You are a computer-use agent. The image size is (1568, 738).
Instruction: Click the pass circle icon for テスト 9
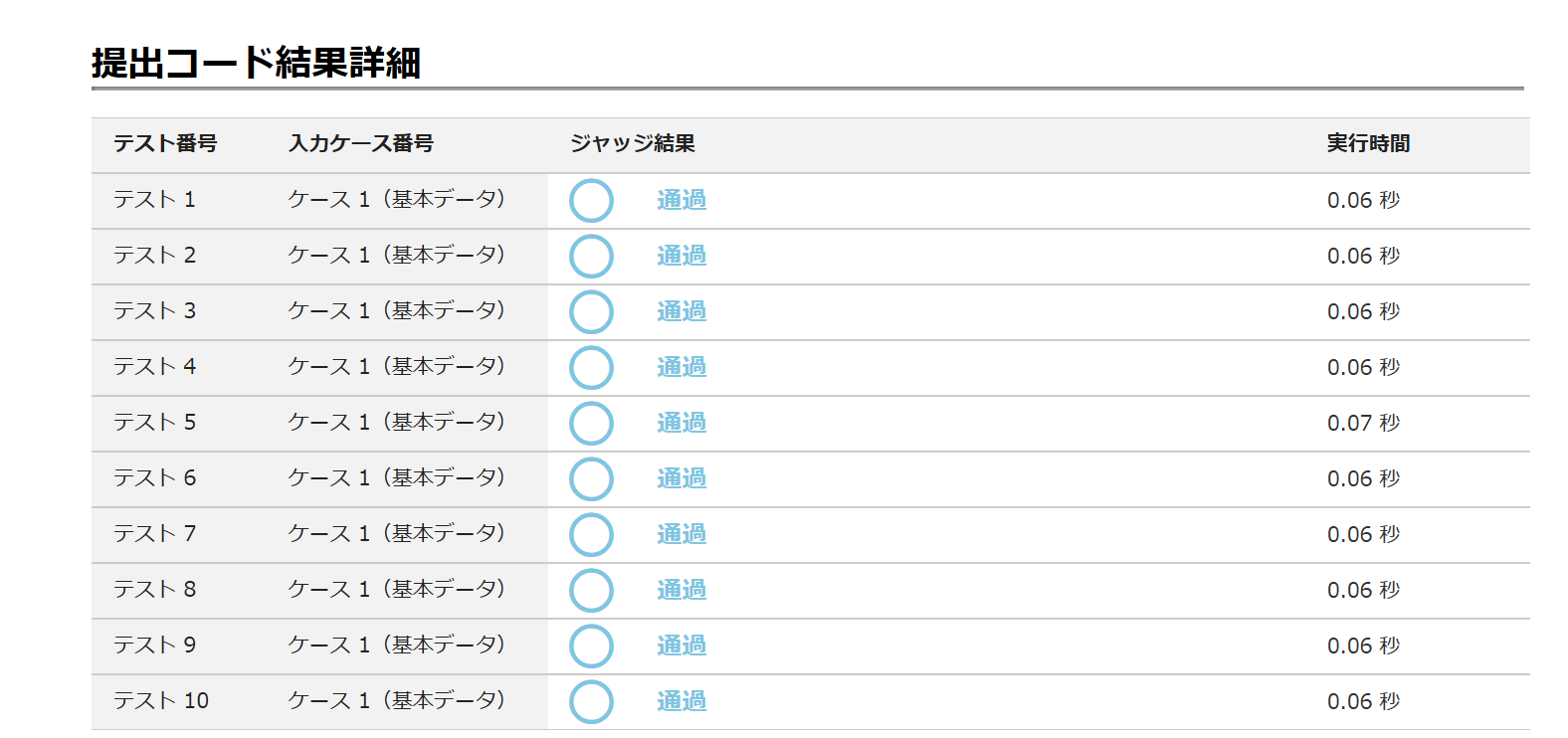click(x=591, y=646)
